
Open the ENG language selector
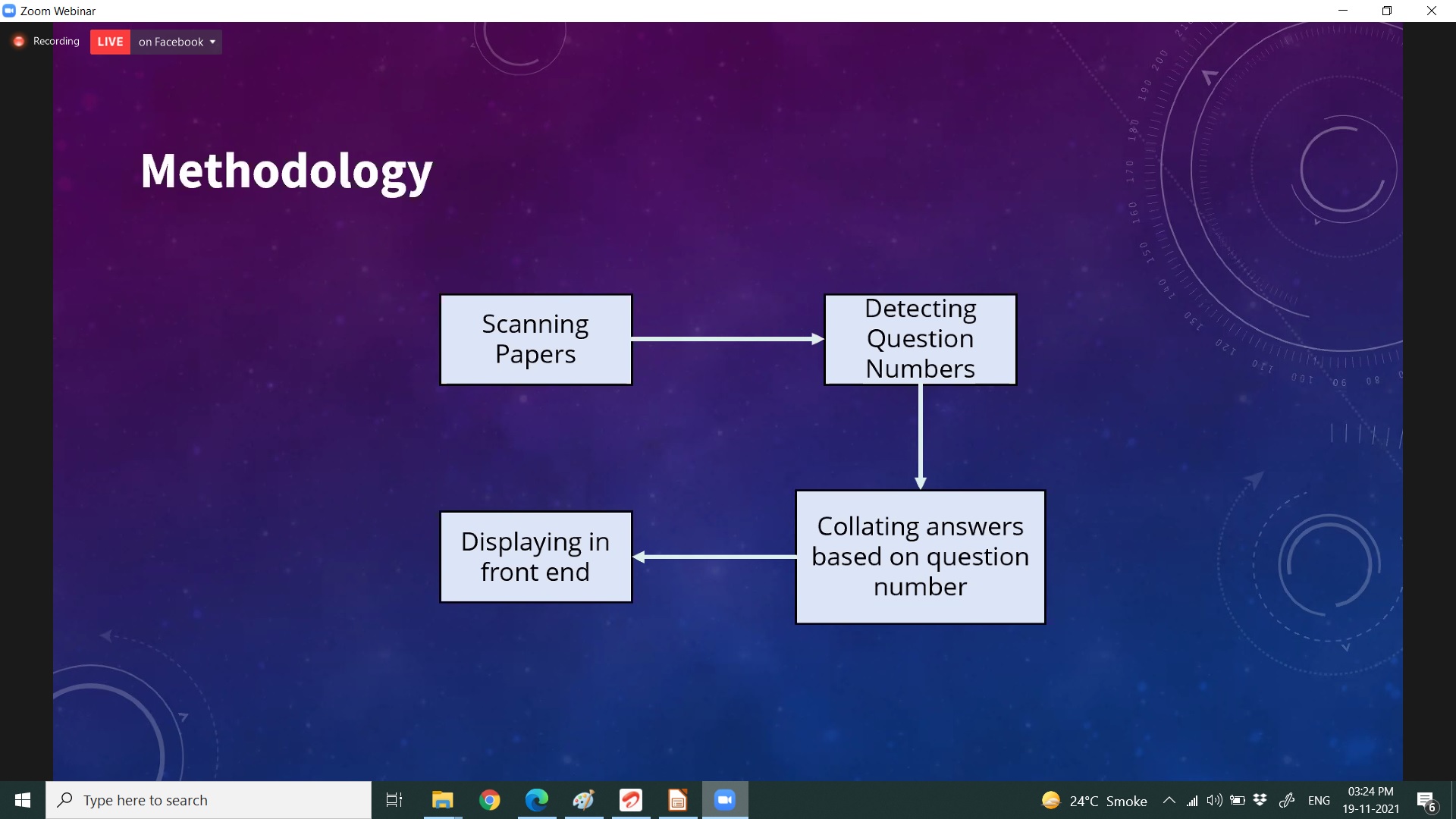tap(1319, 800)
